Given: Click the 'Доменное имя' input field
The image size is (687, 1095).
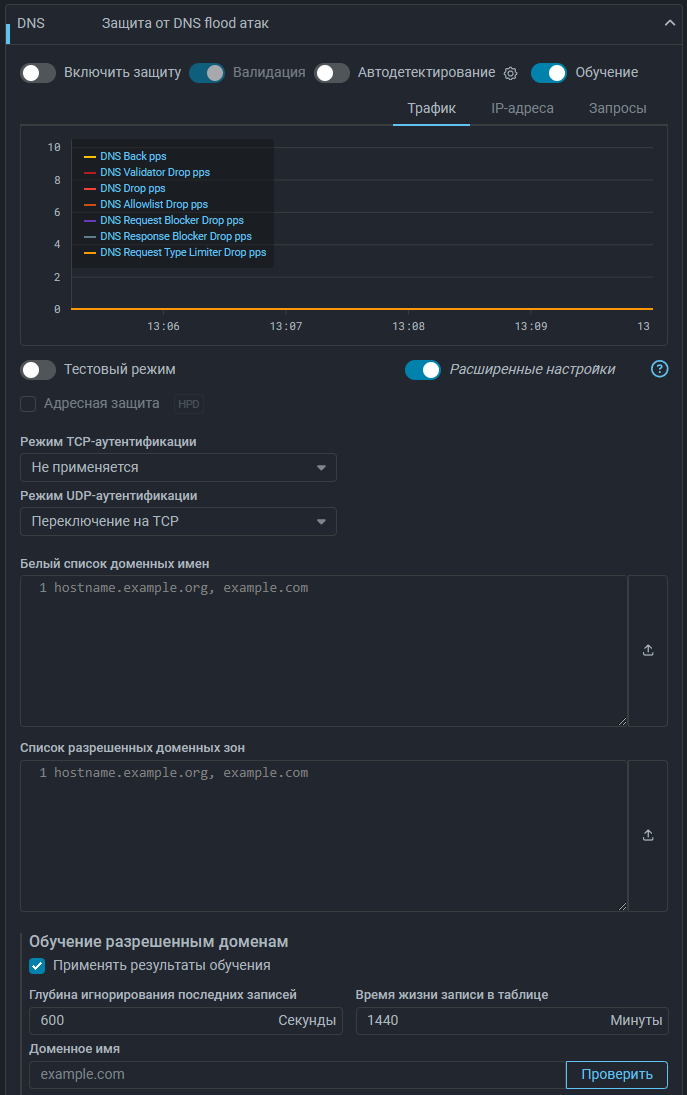Looking at the screenshot, I should tap(297, 1074).
